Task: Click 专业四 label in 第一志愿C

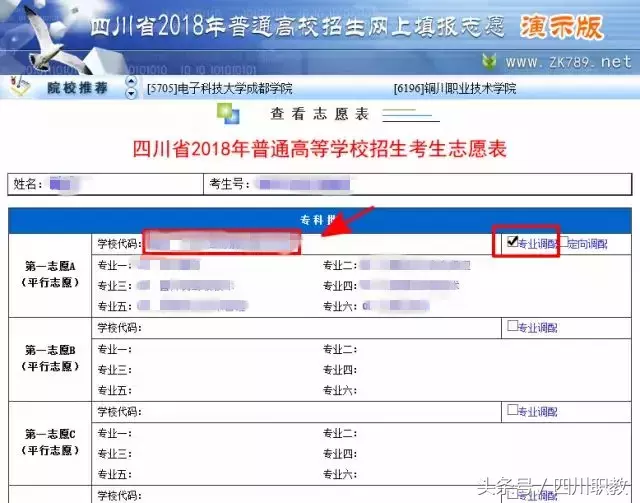Action: (340, 454)
